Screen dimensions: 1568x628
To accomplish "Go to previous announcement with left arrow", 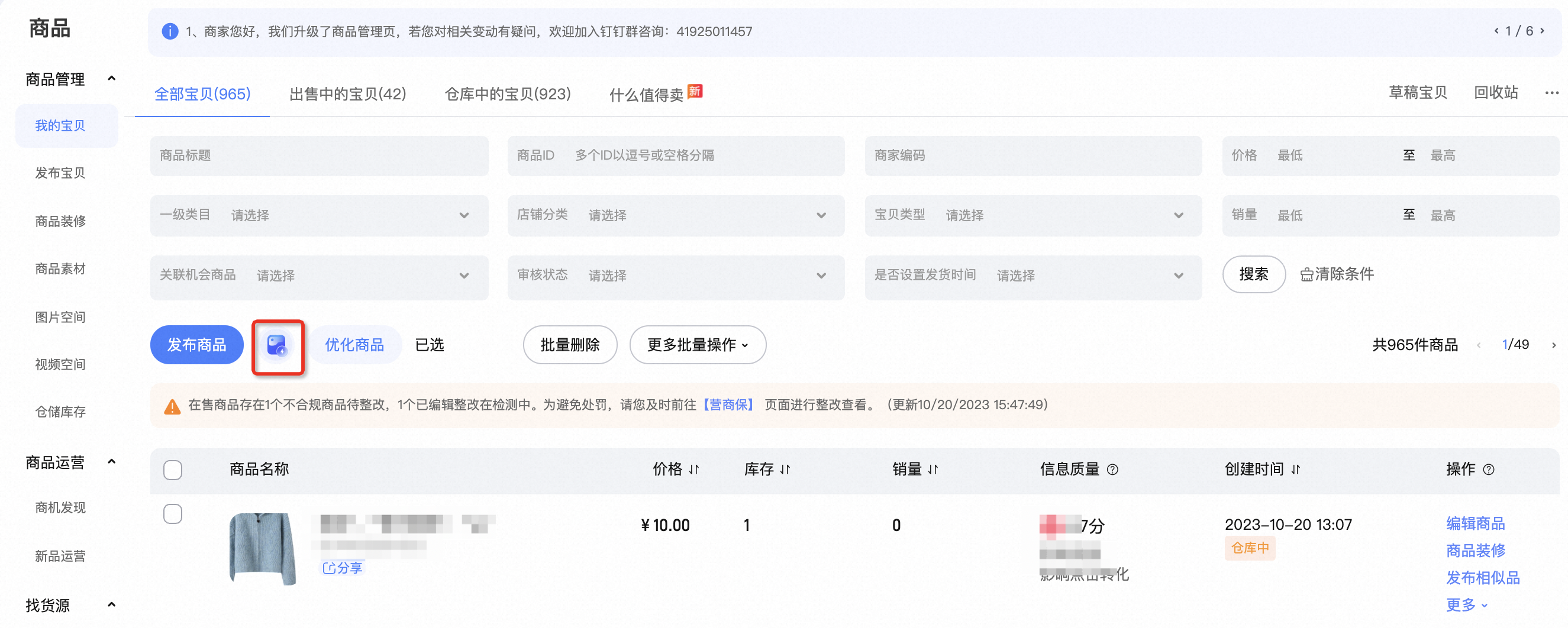I will 1496,31.
